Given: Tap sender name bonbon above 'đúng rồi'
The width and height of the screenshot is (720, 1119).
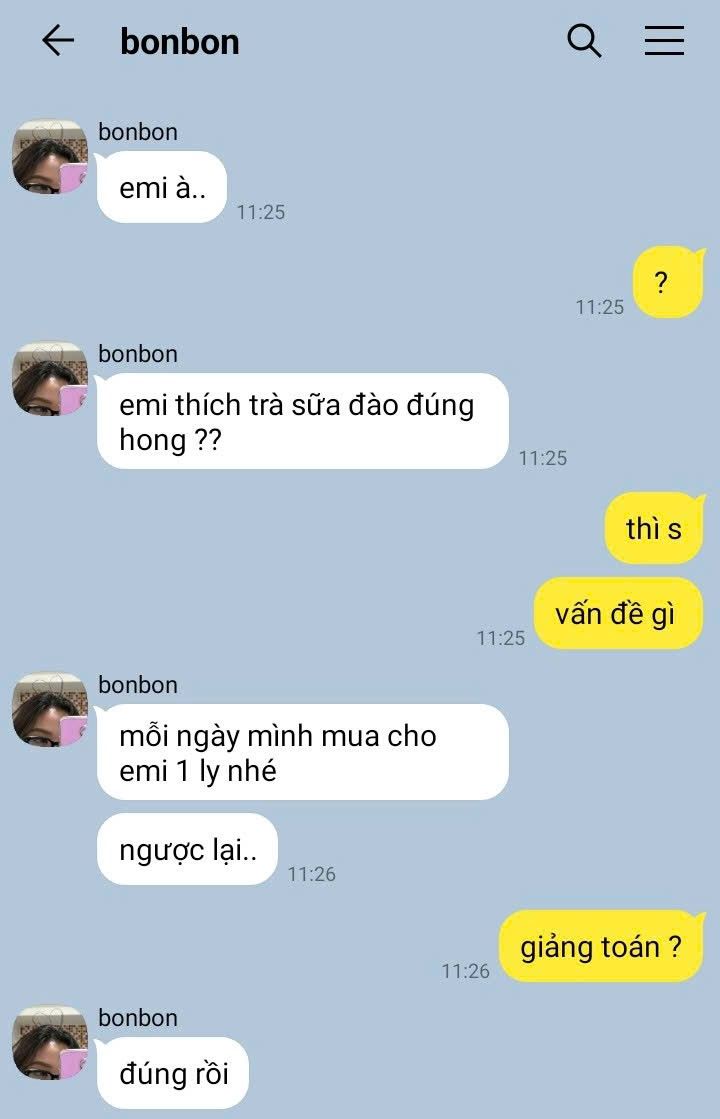Looking at the screenshot, I should click(x=138, y=1018).
